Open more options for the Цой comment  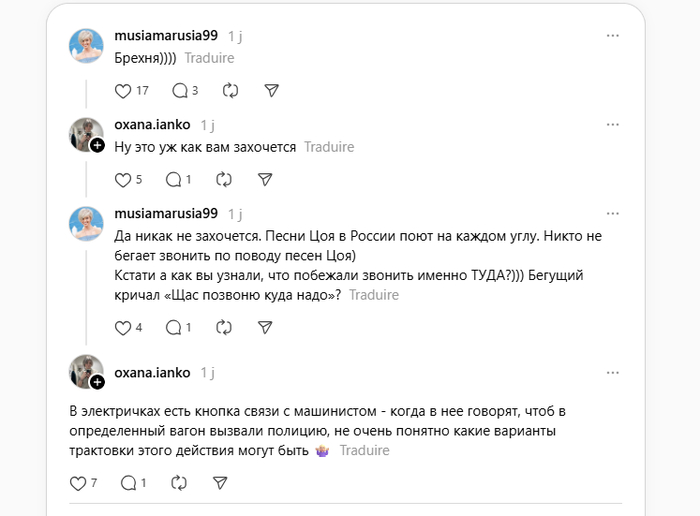(612, 213)
